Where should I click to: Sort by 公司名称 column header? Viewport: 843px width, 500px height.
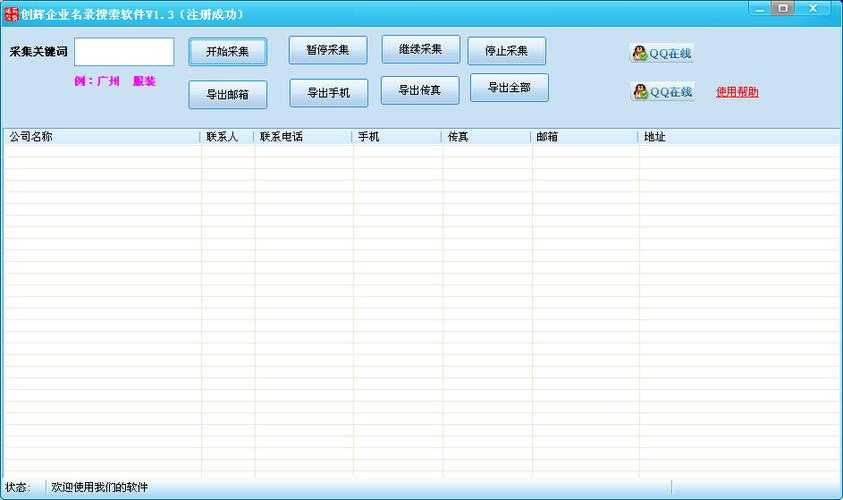pyautogui.click(x=102, y=137)
